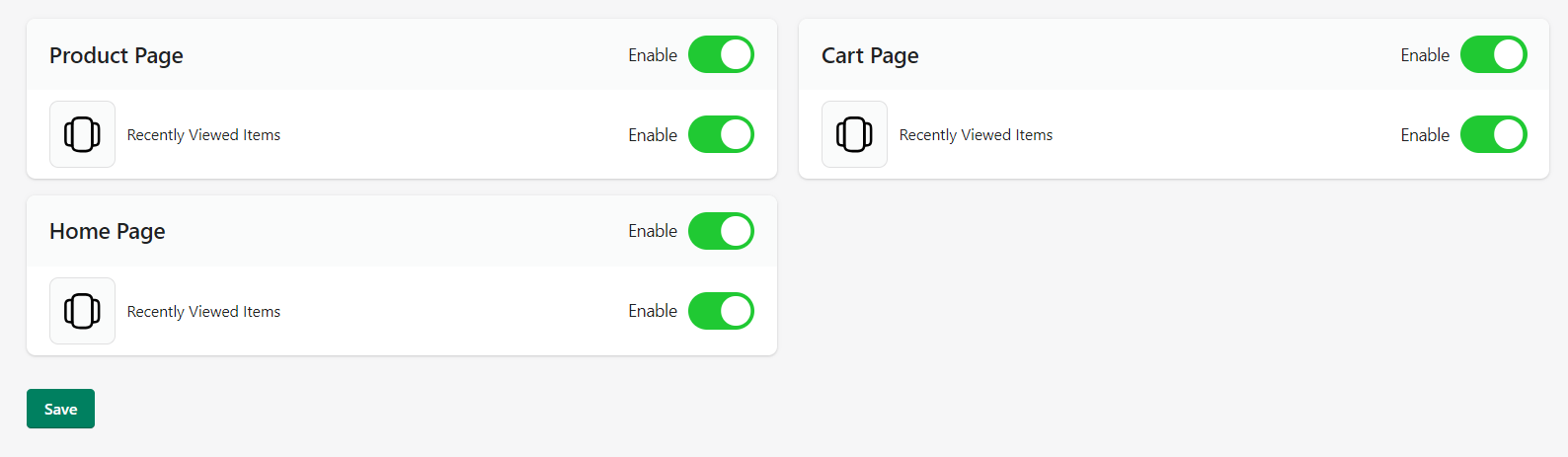Toggle Recently Viewed Items on Cart Page

1493,134
